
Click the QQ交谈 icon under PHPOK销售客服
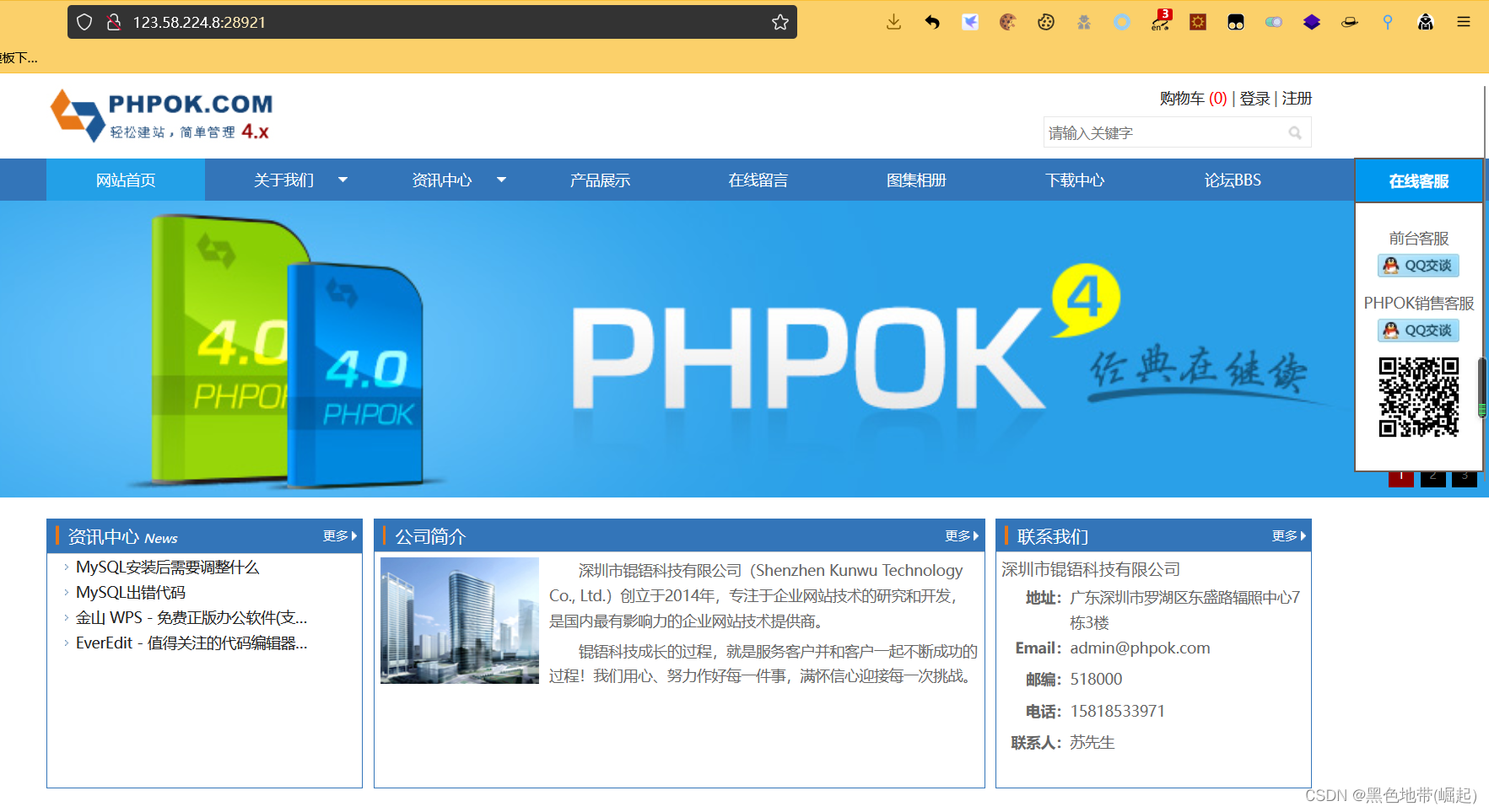click(1418, 331)
